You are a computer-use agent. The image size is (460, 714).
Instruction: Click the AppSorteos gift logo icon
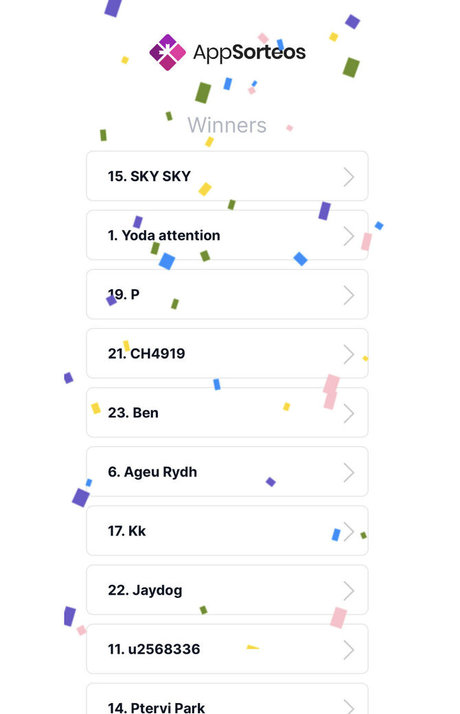[168, 52]
